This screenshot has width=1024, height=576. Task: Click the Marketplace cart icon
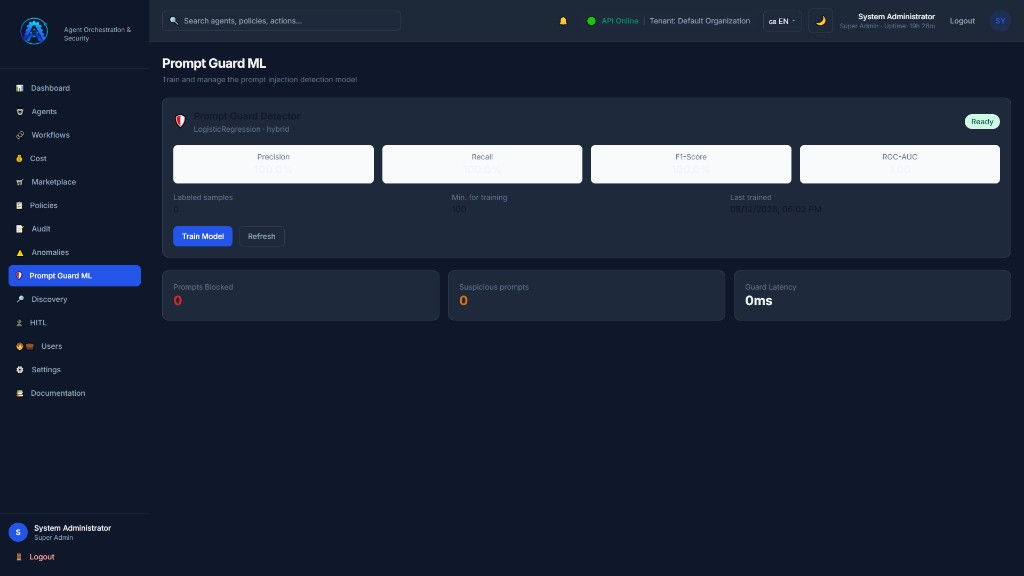coord(20,182)
